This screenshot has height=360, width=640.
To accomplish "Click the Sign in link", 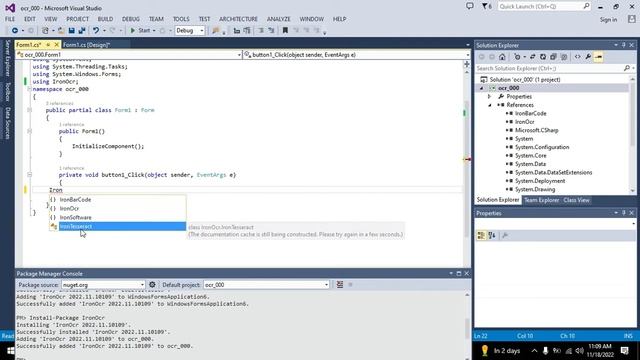I will tap(608, 20).
